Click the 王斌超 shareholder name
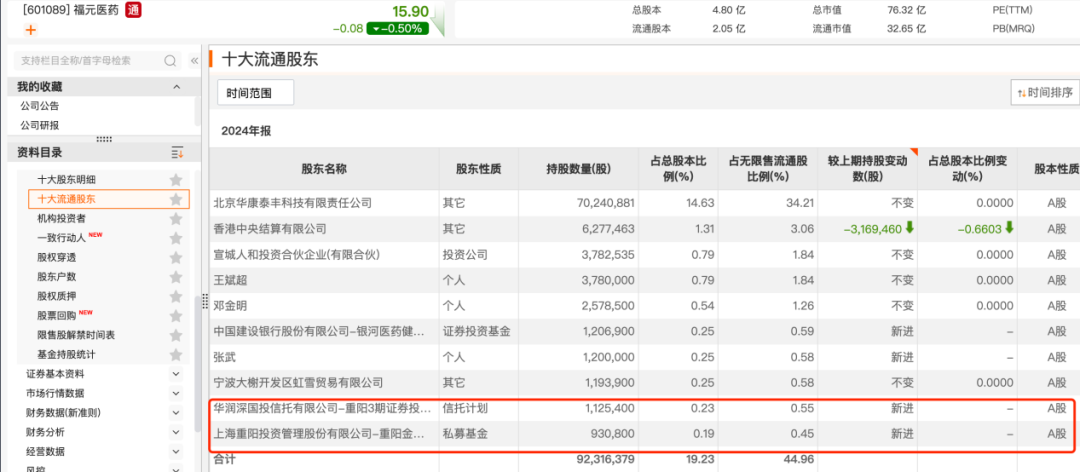Screen dimensions: 1080x472 229,280
